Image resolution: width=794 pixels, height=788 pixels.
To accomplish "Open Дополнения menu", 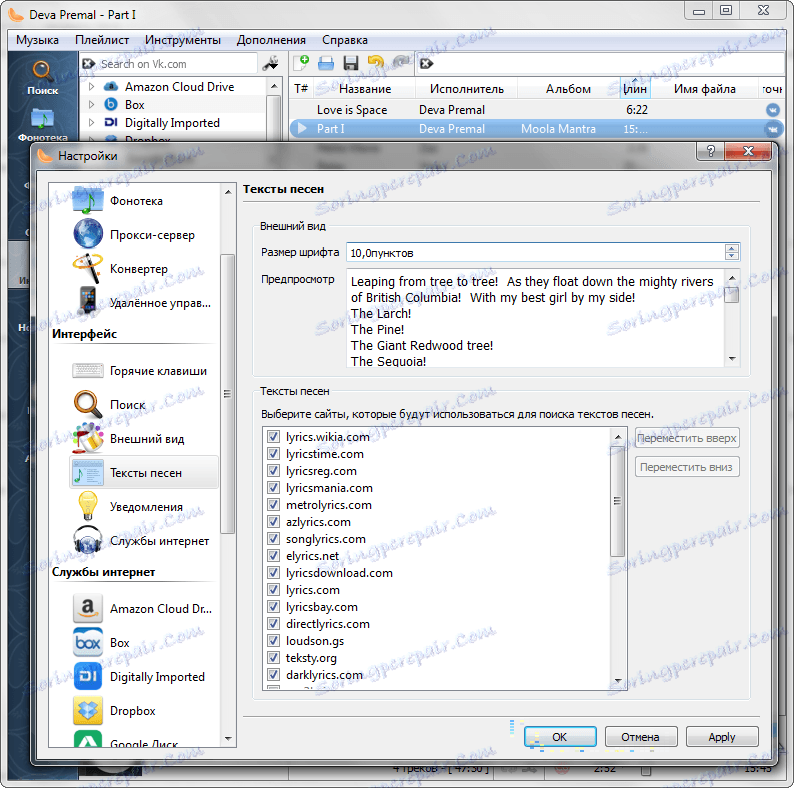I will 271,40.
